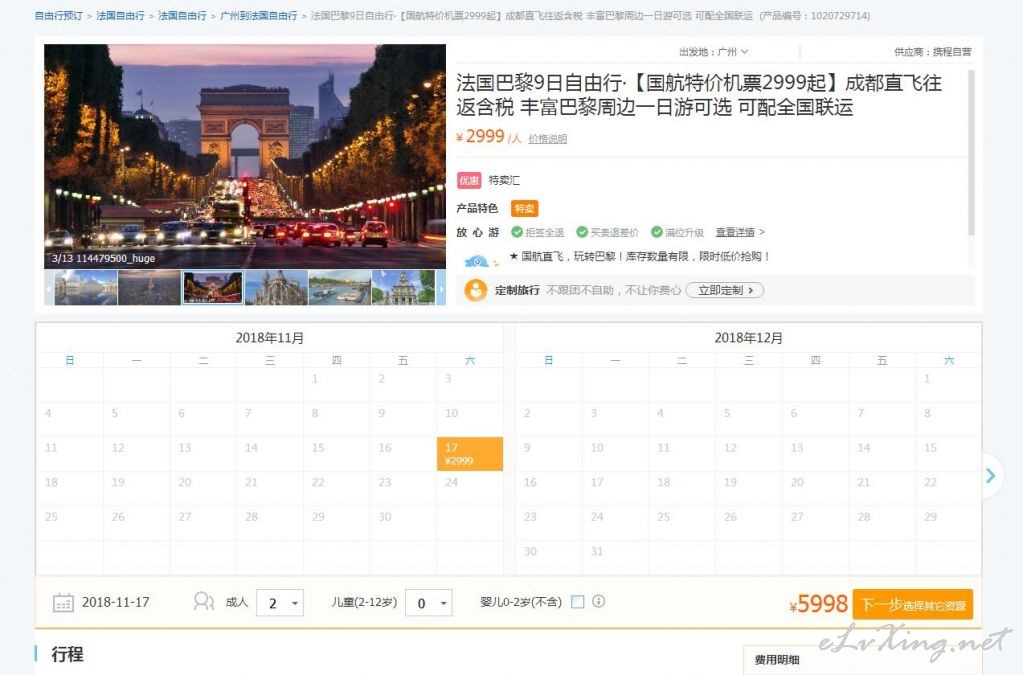Image resolution: width=1023 pixels, height=675 pixels.
Task: Select the Gothic cathedral thumbnail
Action: [276, 288]
